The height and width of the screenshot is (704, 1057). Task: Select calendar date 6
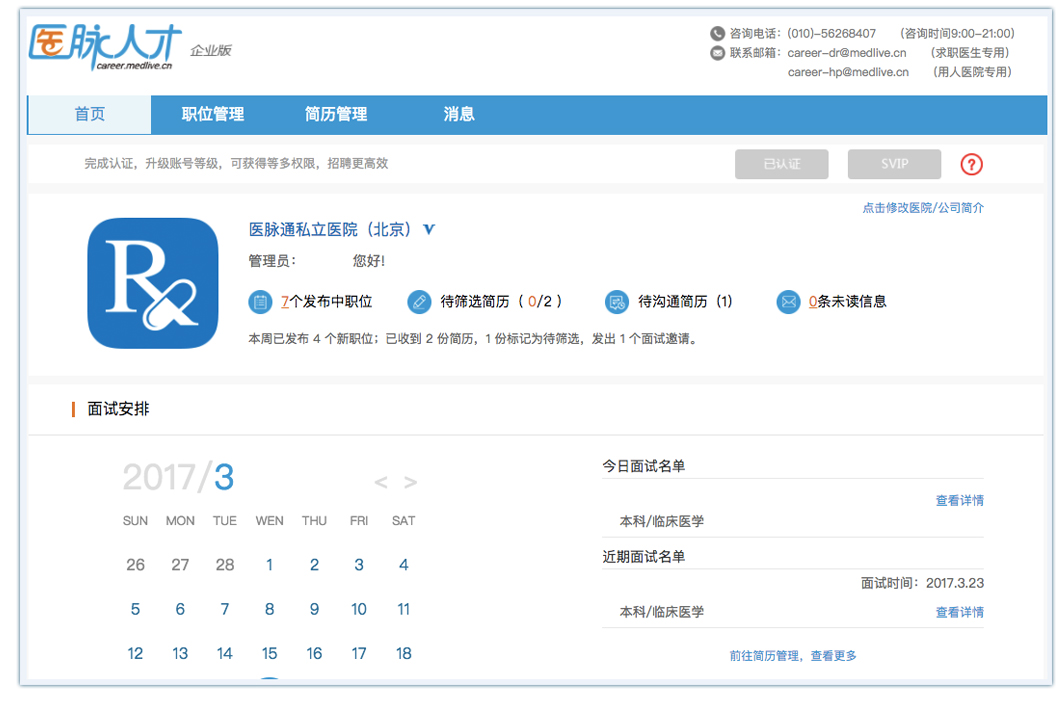tap(180, 610)
